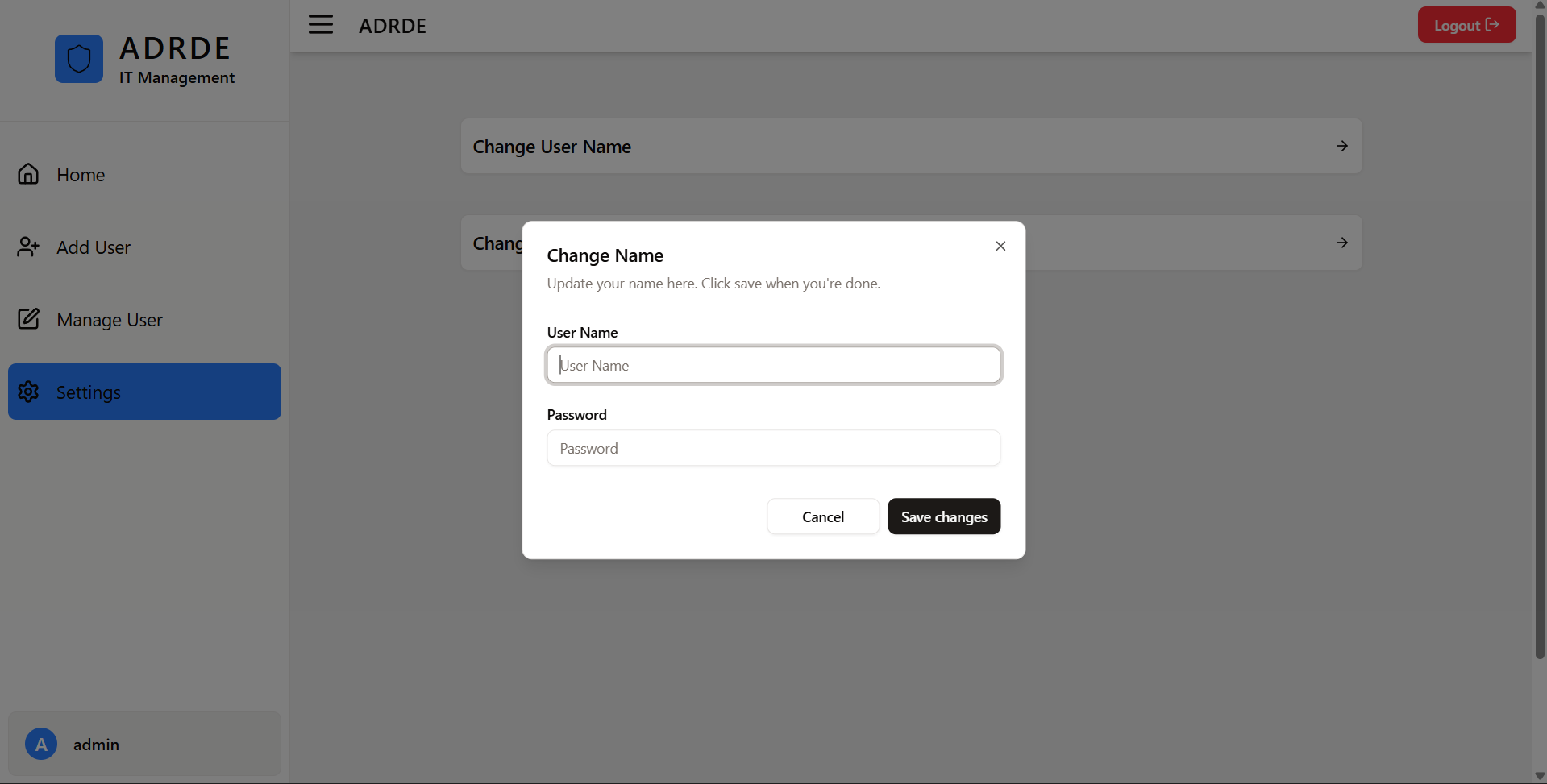Click the red Logout button
1547x784 pixels.
(x=1466, y=24)
